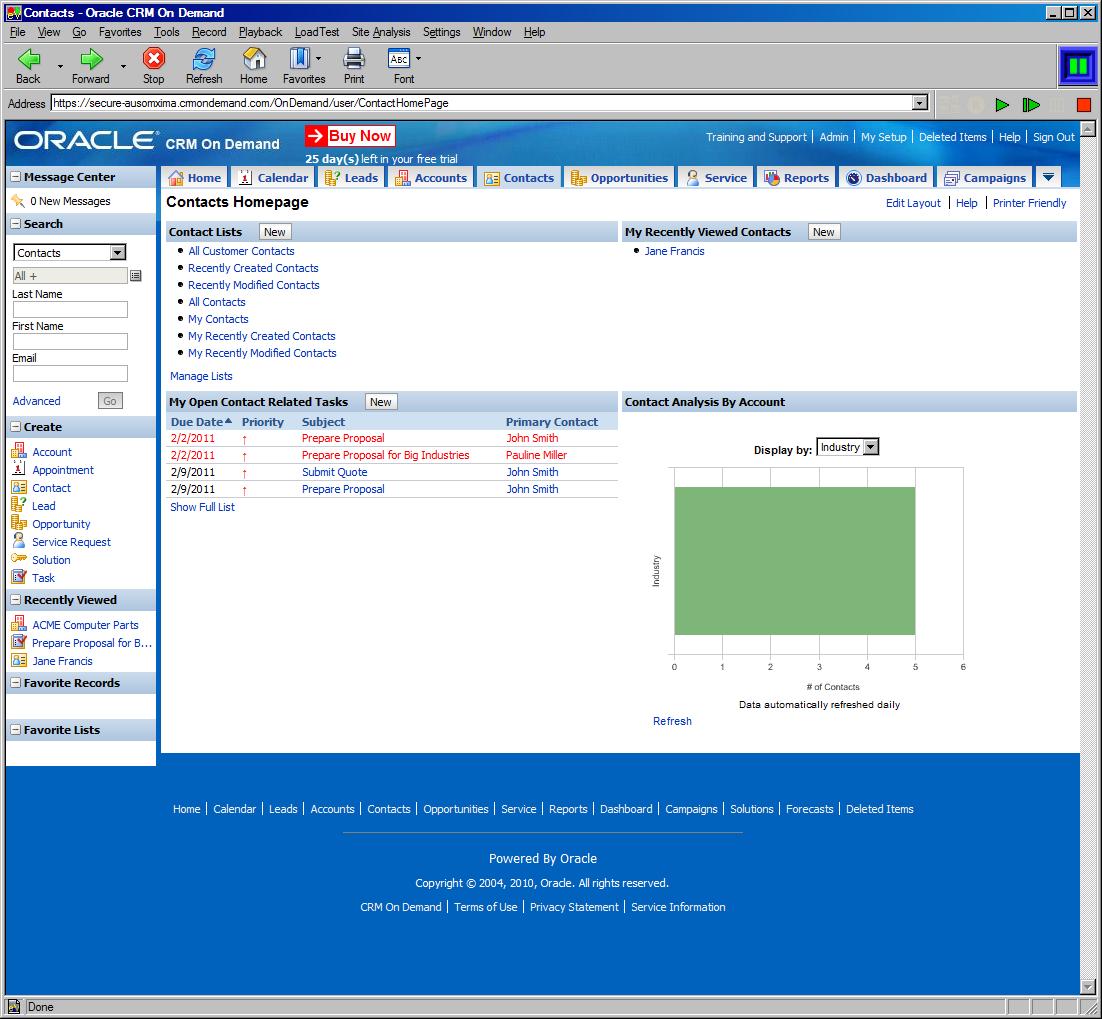Image resolution: width=1102 pixels, height=1019 pixels.
Task: Open Jane Francis in My Recently Viewed Contacts
Action: click(x=674, y=251)
